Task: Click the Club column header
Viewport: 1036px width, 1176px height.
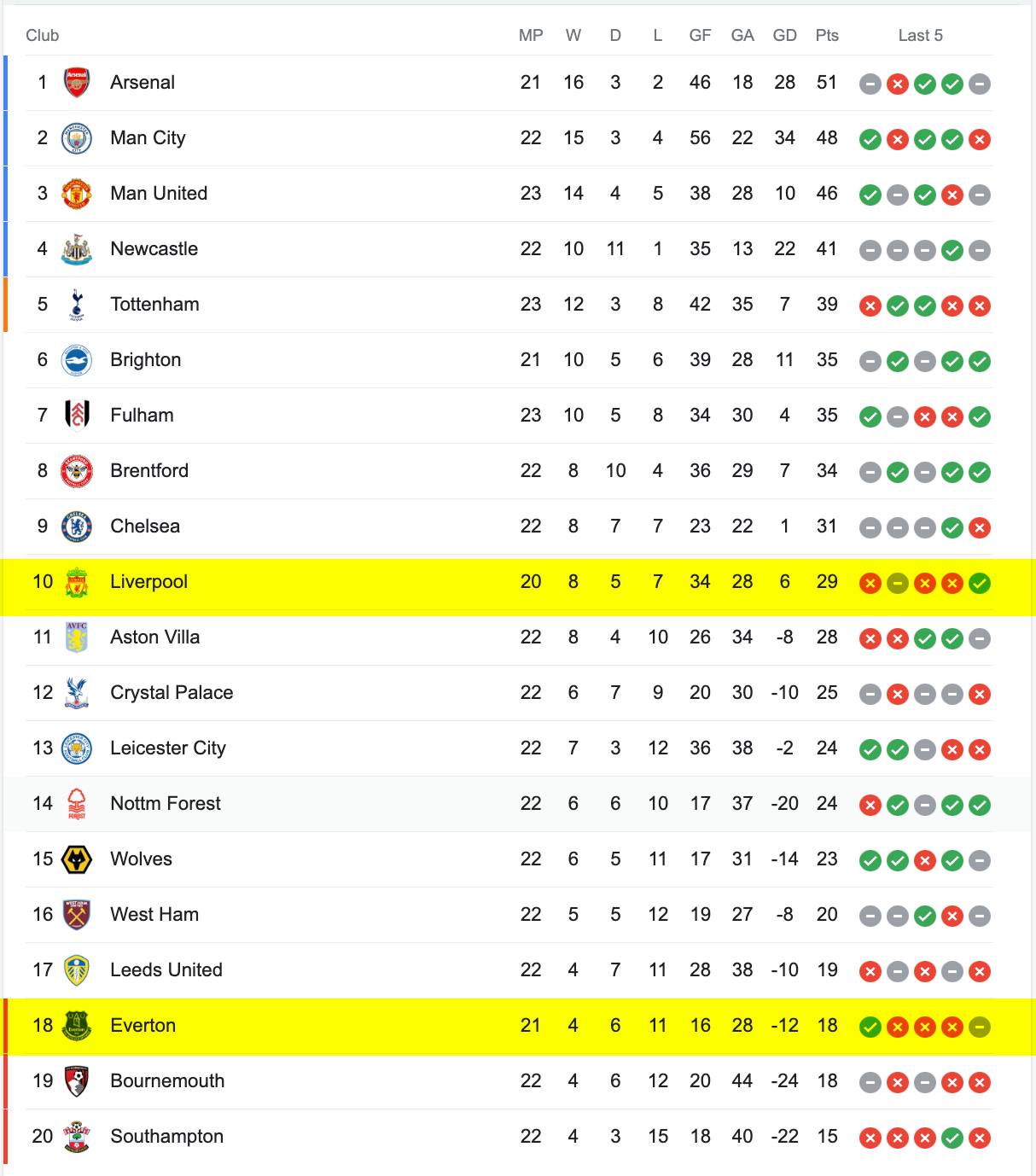Action: [x=42, y=35]
